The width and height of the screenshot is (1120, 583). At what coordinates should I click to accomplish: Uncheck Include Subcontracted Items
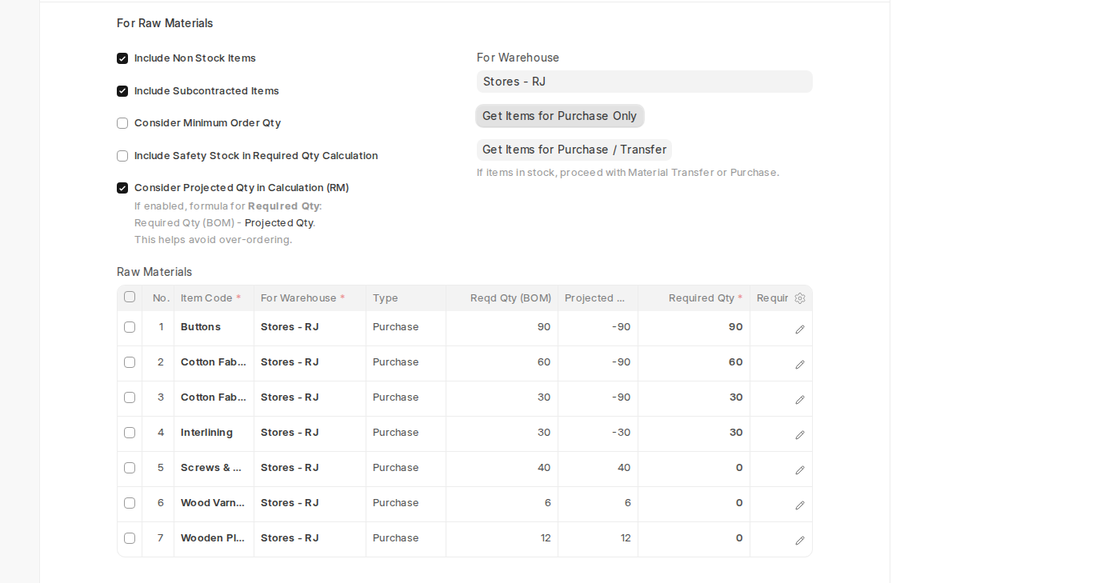[x=122, y=91]
